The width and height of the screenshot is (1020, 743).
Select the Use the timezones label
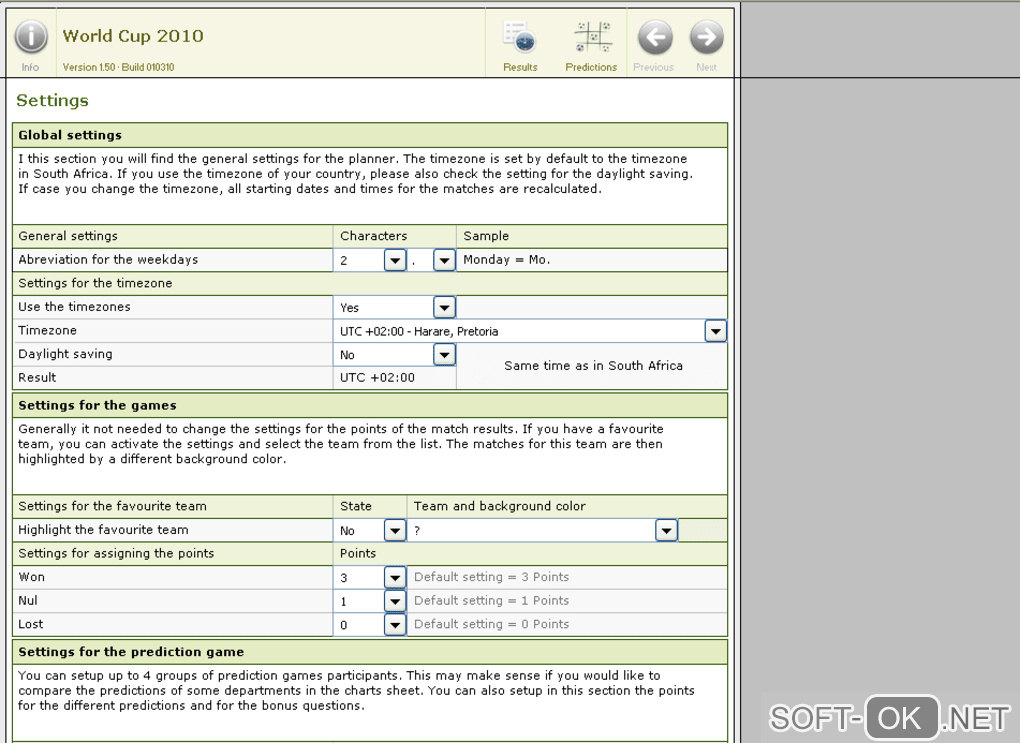pyautogui.click(x=74, y=306)
